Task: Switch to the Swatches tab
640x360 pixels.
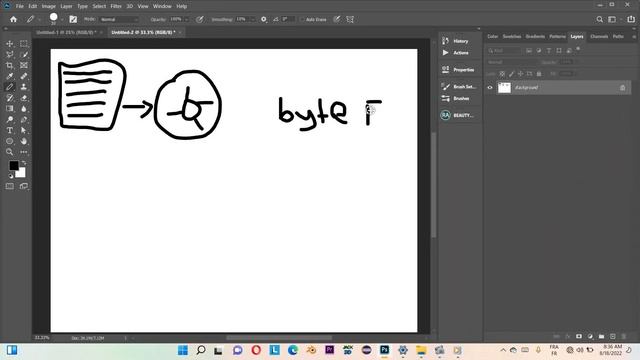Action: 511,37
